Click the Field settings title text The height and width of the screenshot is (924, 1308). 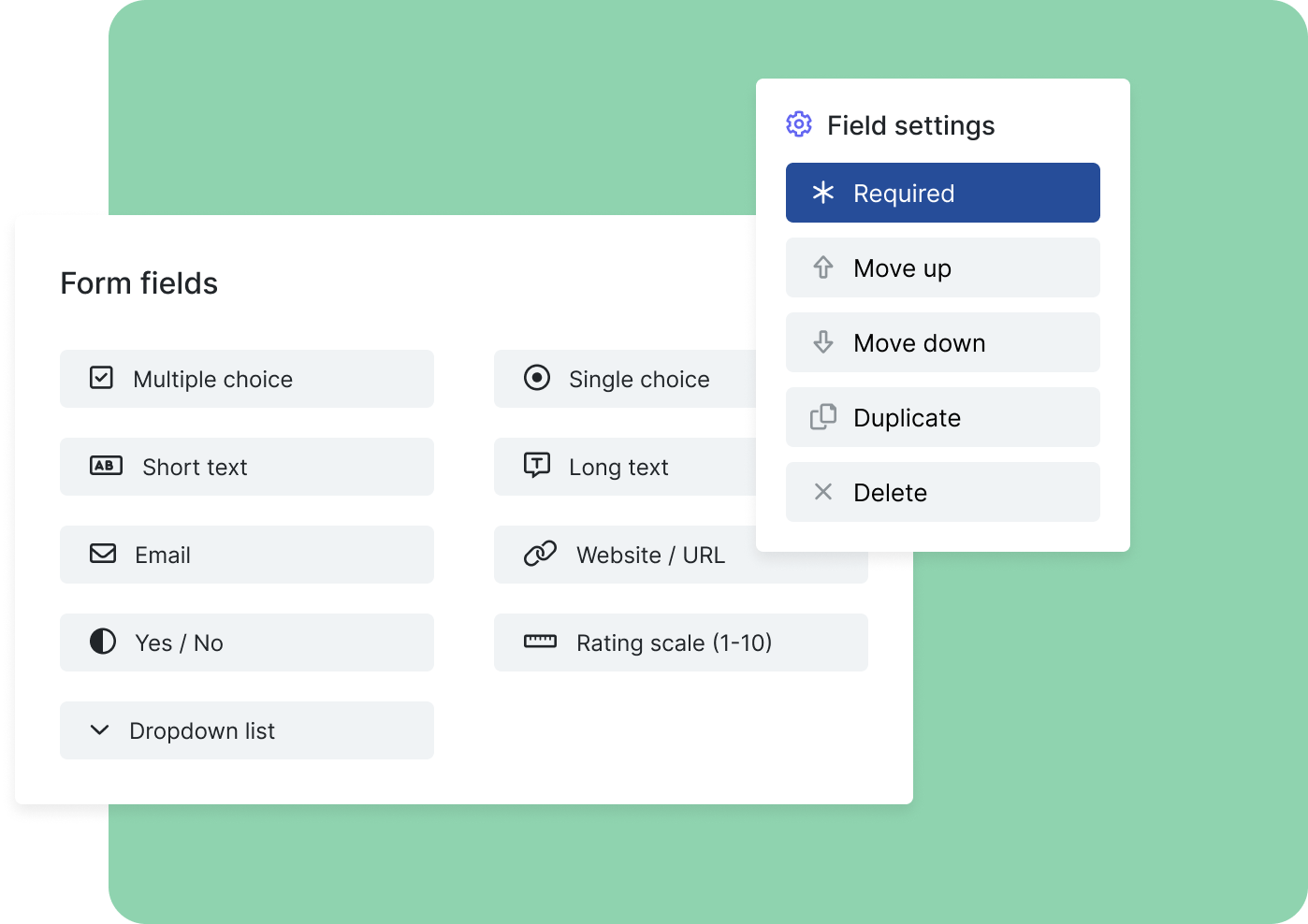pyautogui.click(x=911, y=125)
